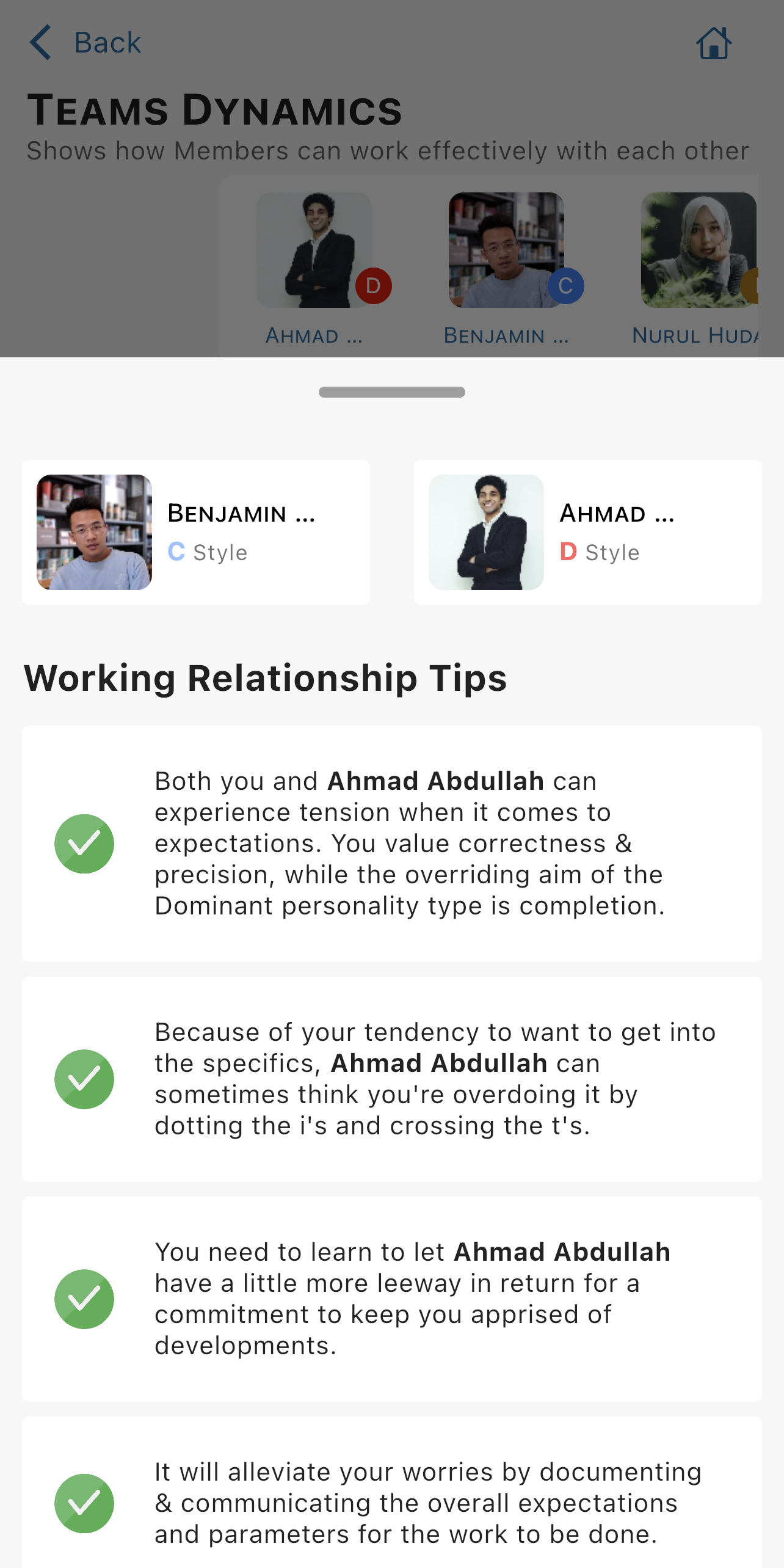Click the Back text link

(107, 43)
